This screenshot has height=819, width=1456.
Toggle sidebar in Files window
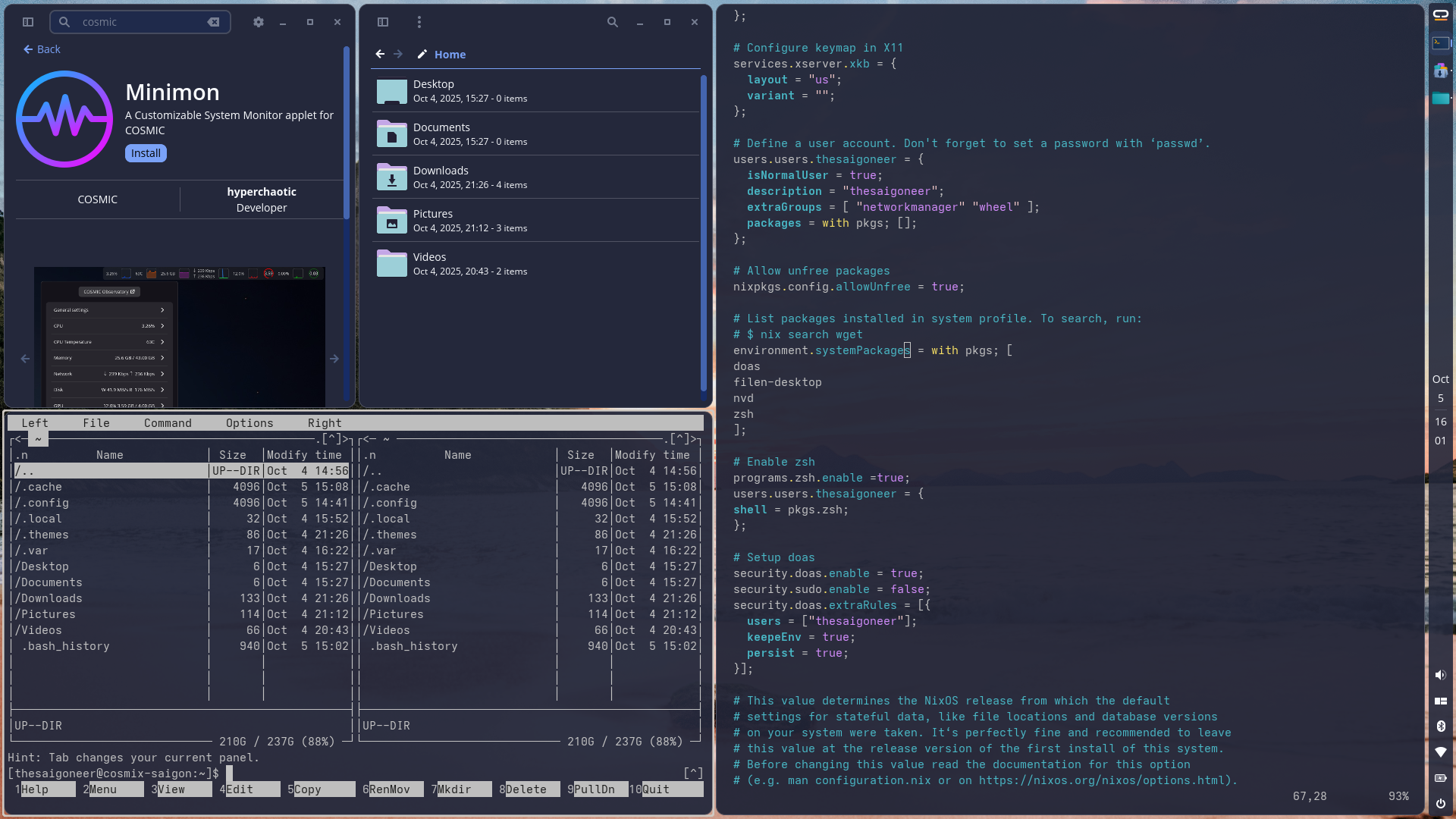(x=383, y=22)
